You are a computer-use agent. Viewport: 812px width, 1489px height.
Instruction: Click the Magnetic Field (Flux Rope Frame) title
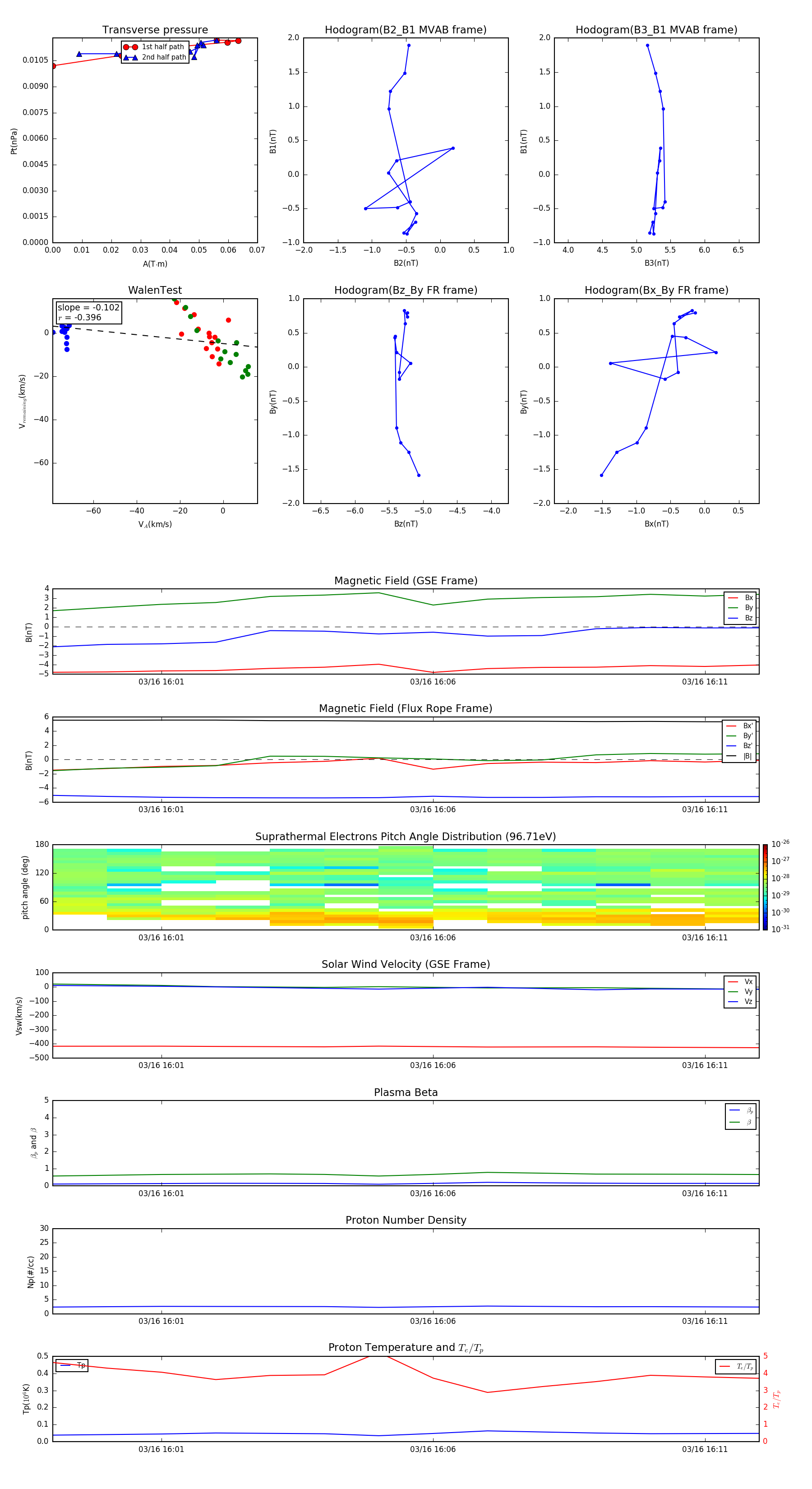[406, 709]
